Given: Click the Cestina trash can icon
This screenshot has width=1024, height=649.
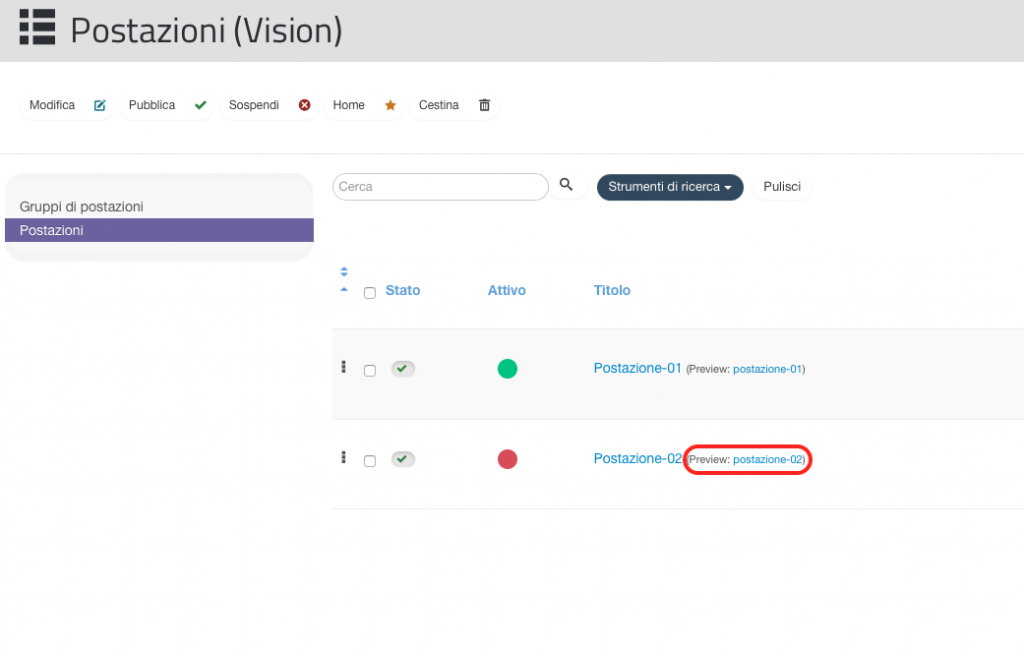Looking at the screenshot, I should click(x=484, y=105).
